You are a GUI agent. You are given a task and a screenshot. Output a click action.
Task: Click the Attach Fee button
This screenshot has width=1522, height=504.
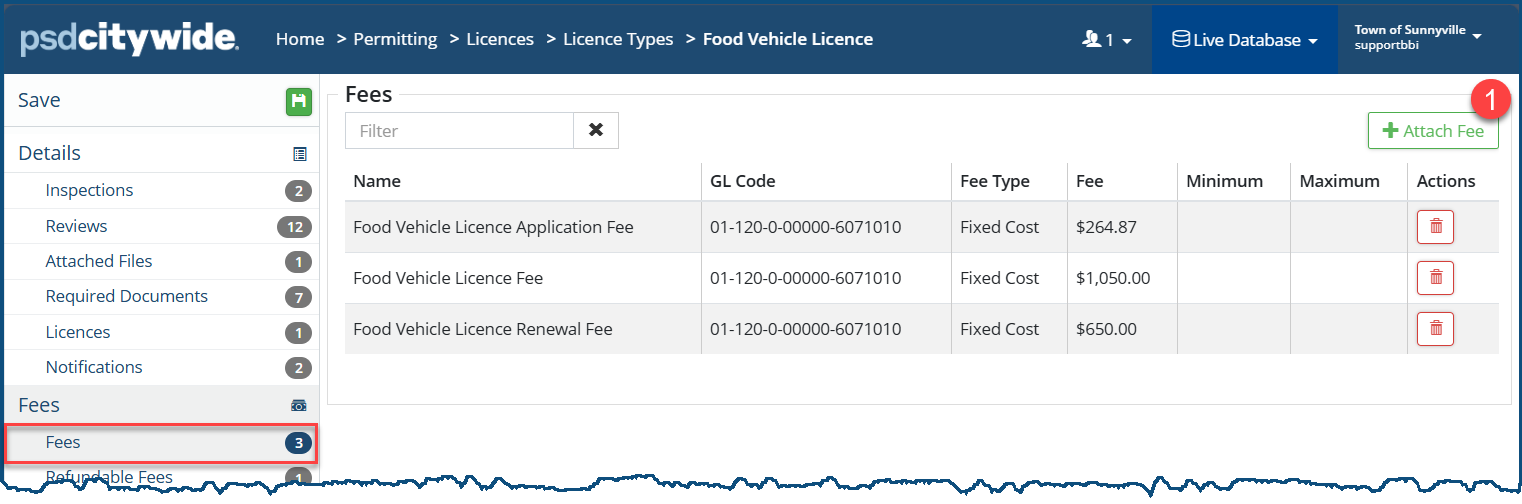pos(1432,131)
